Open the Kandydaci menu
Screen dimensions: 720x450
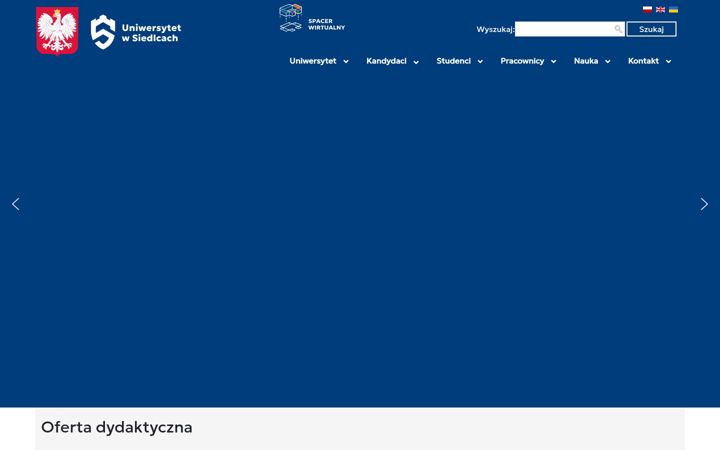point(386,61)
